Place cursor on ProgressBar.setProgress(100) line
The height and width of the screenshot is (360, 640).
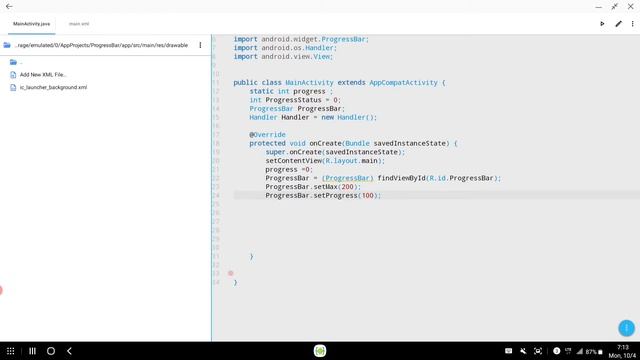[323, 196]
